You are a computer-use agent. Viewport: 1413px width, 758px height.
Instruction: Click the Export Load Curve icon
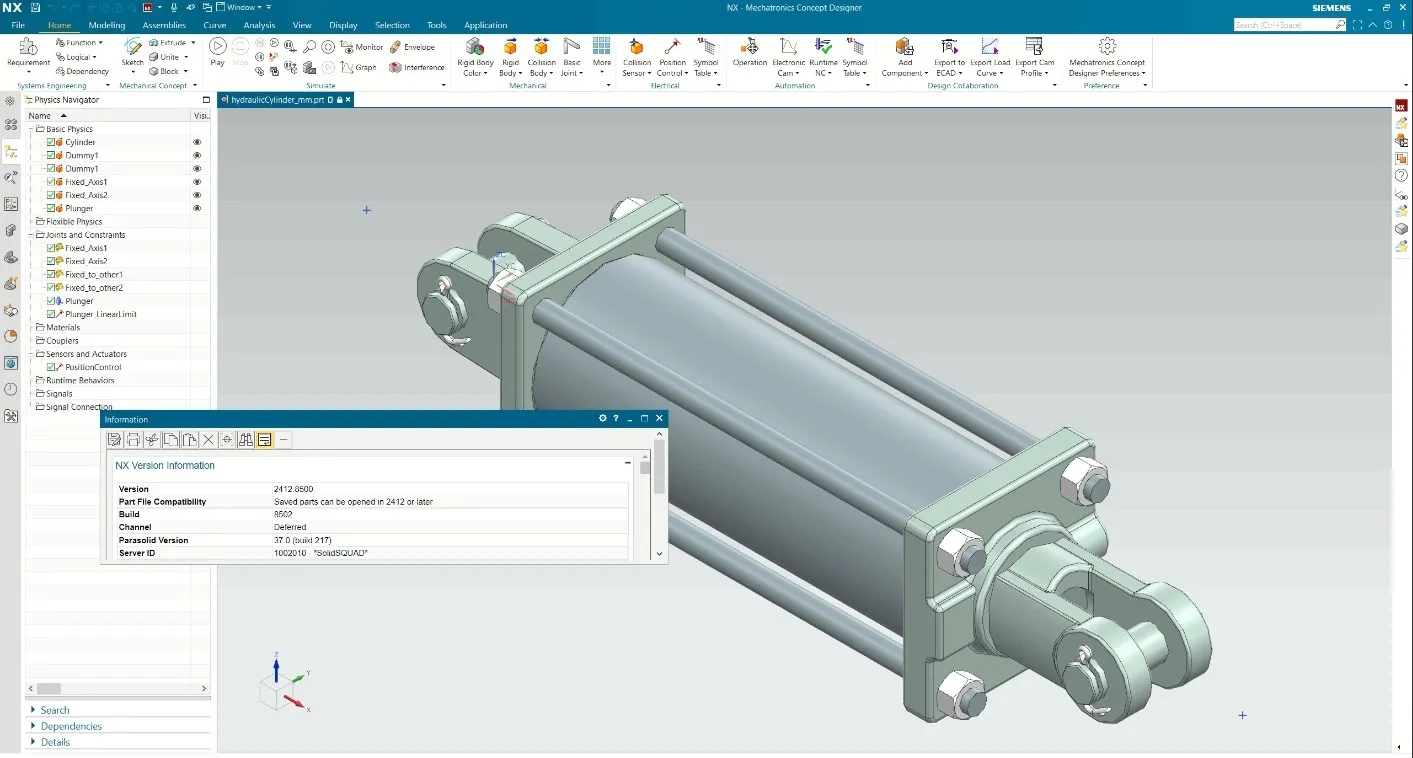pos(989,47)
